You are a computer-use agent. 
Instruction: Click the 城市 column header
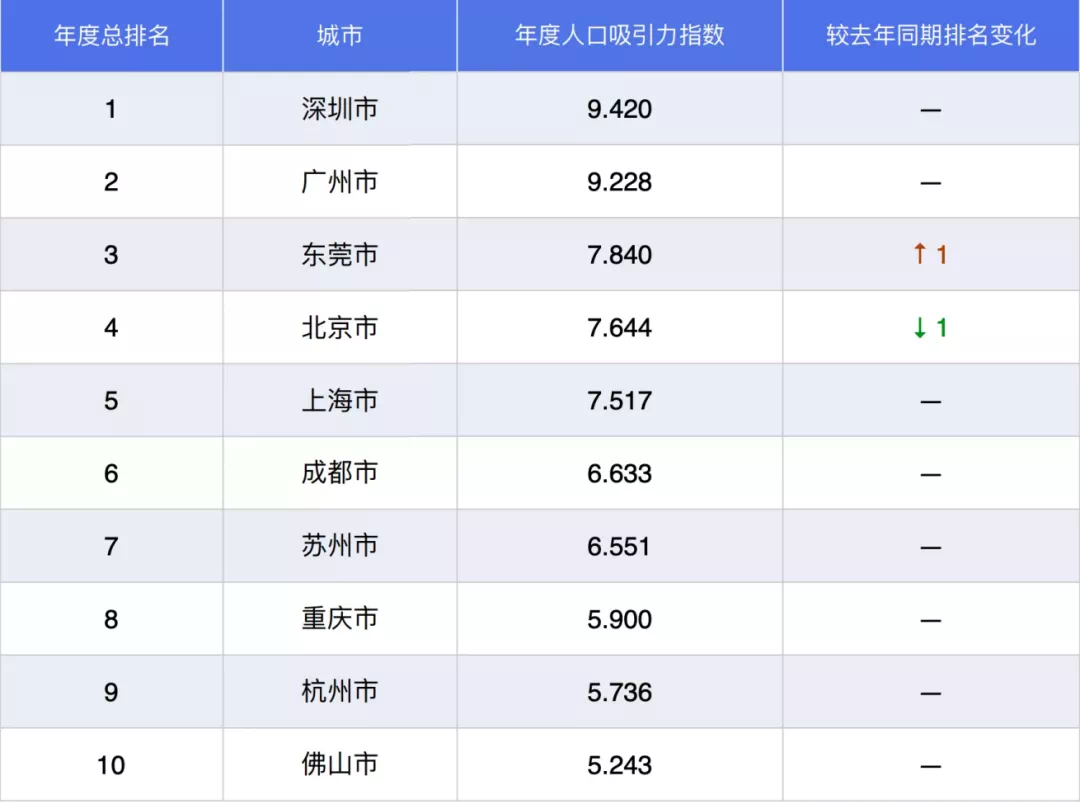(340, 36)
